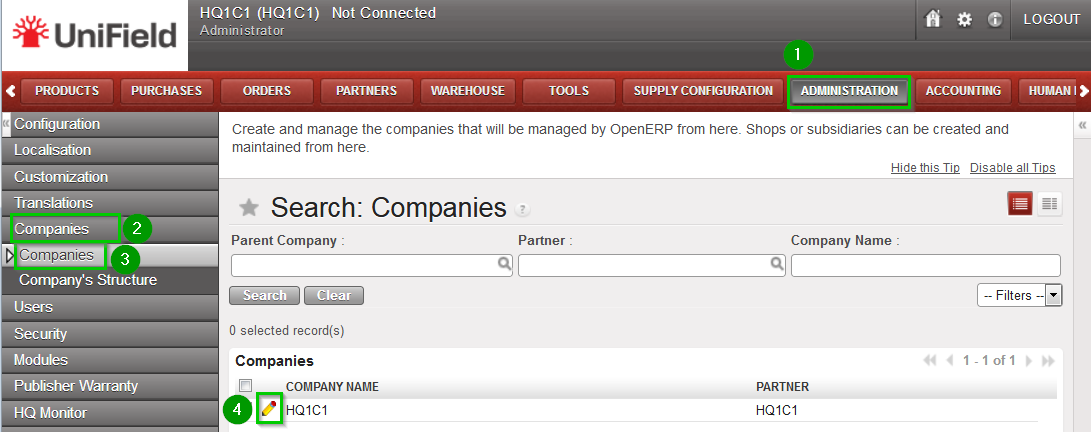This screenshot has width=1091, height=432.
Task: Open the preferences gear icon
Action: coord(964,19)
